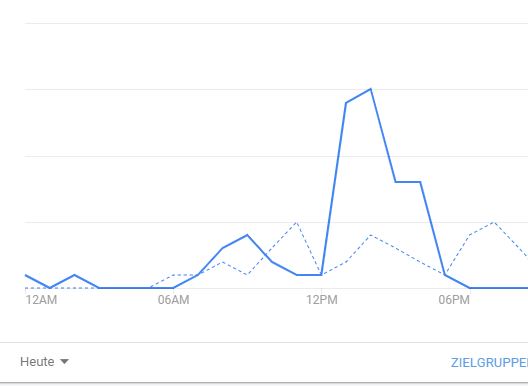Open the Heute date range dropdown
The height and width of the screenshot is (386, 528).
[x=44, y=362]
